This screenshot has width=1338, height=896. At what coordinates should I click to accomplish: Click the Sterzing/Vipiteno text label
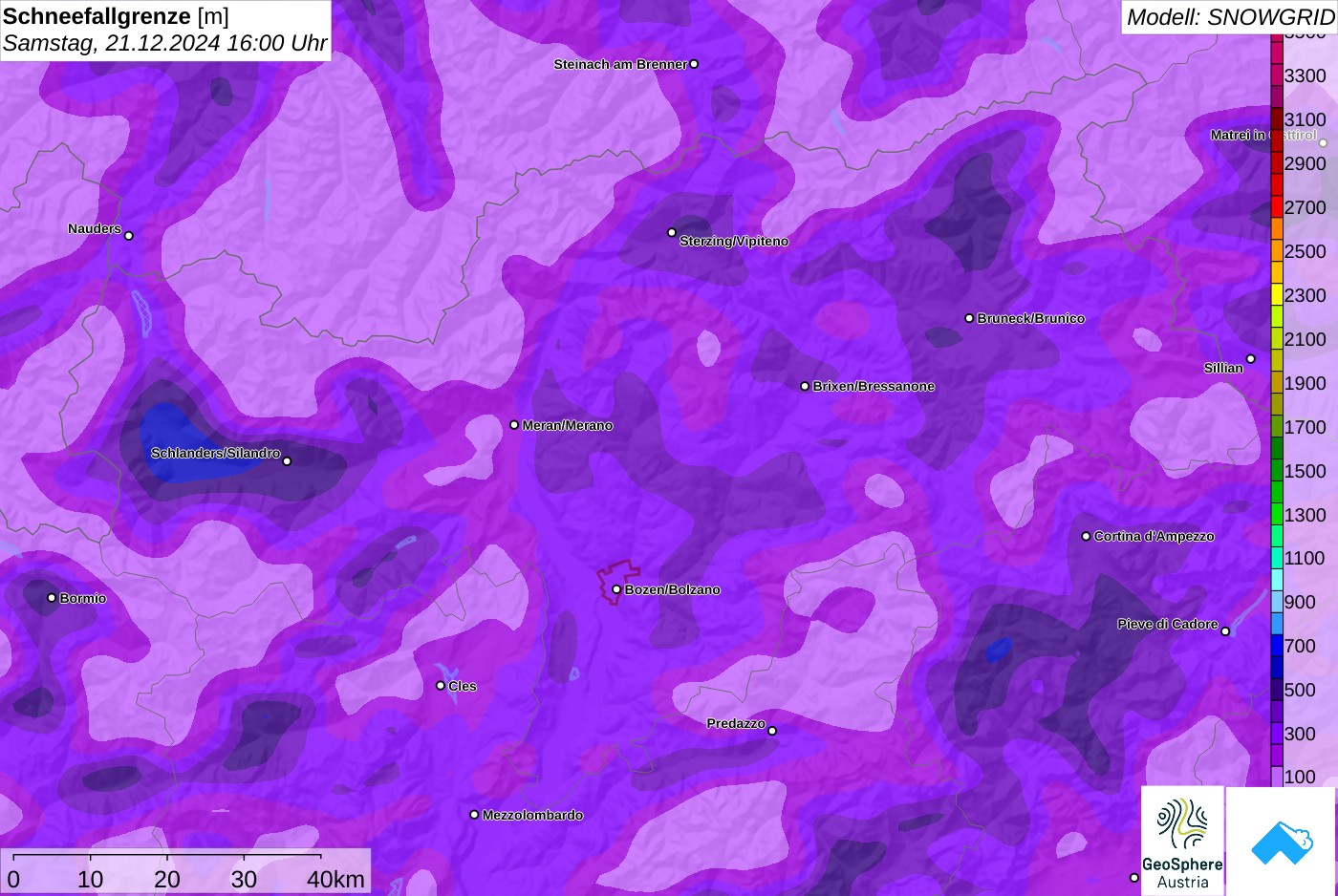tap(734, 241)
